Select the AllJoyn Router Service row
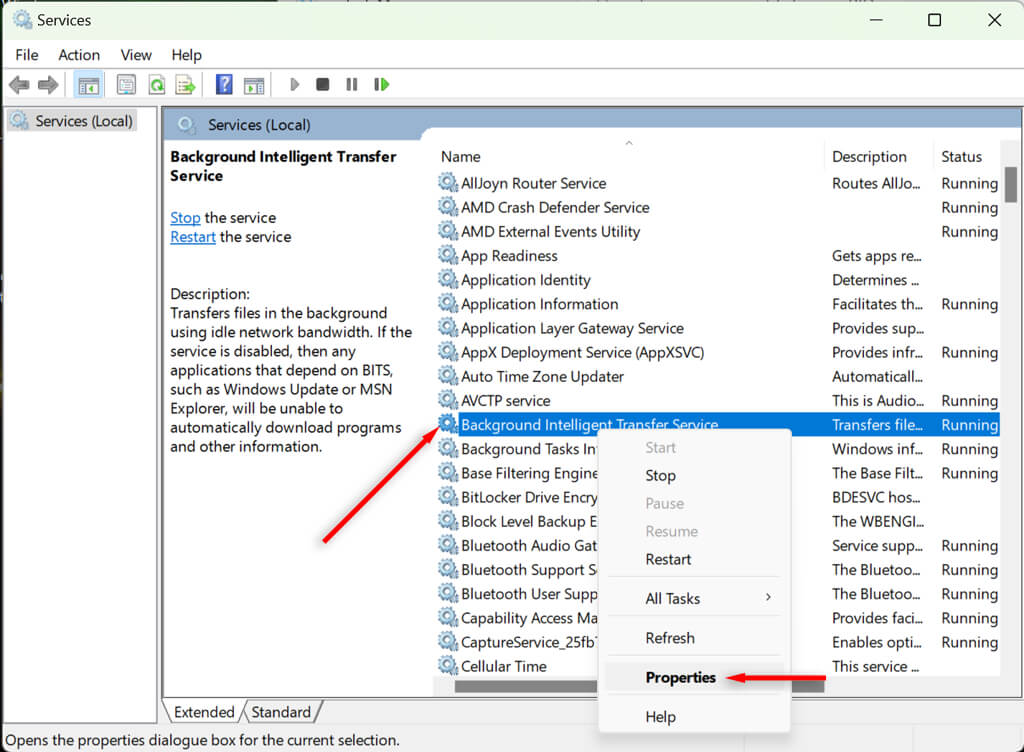 pyautogui.click(x=533, y=183)
